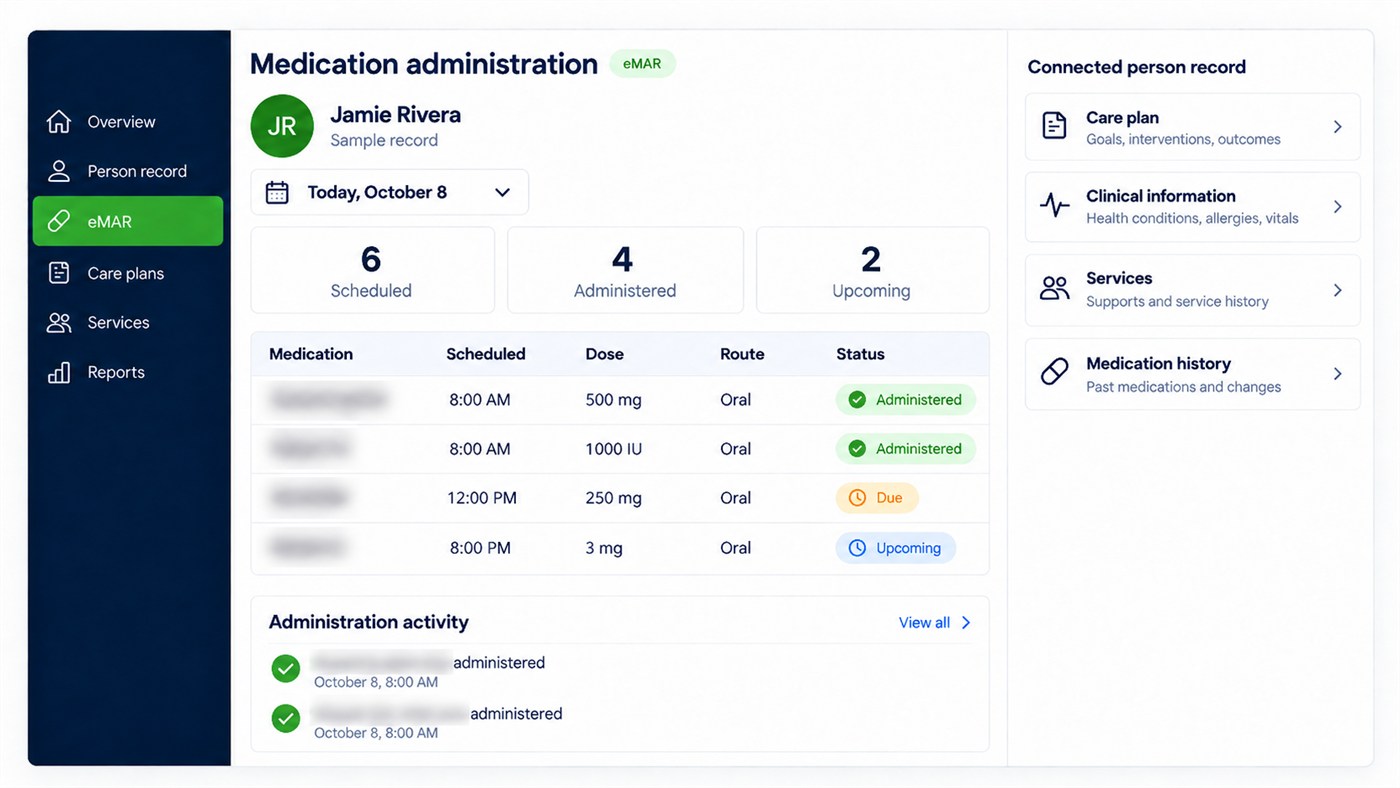This screenshot has width=1400, height=788.
Task: Expand Services card chevron arrow
Action: point(1338,290)
